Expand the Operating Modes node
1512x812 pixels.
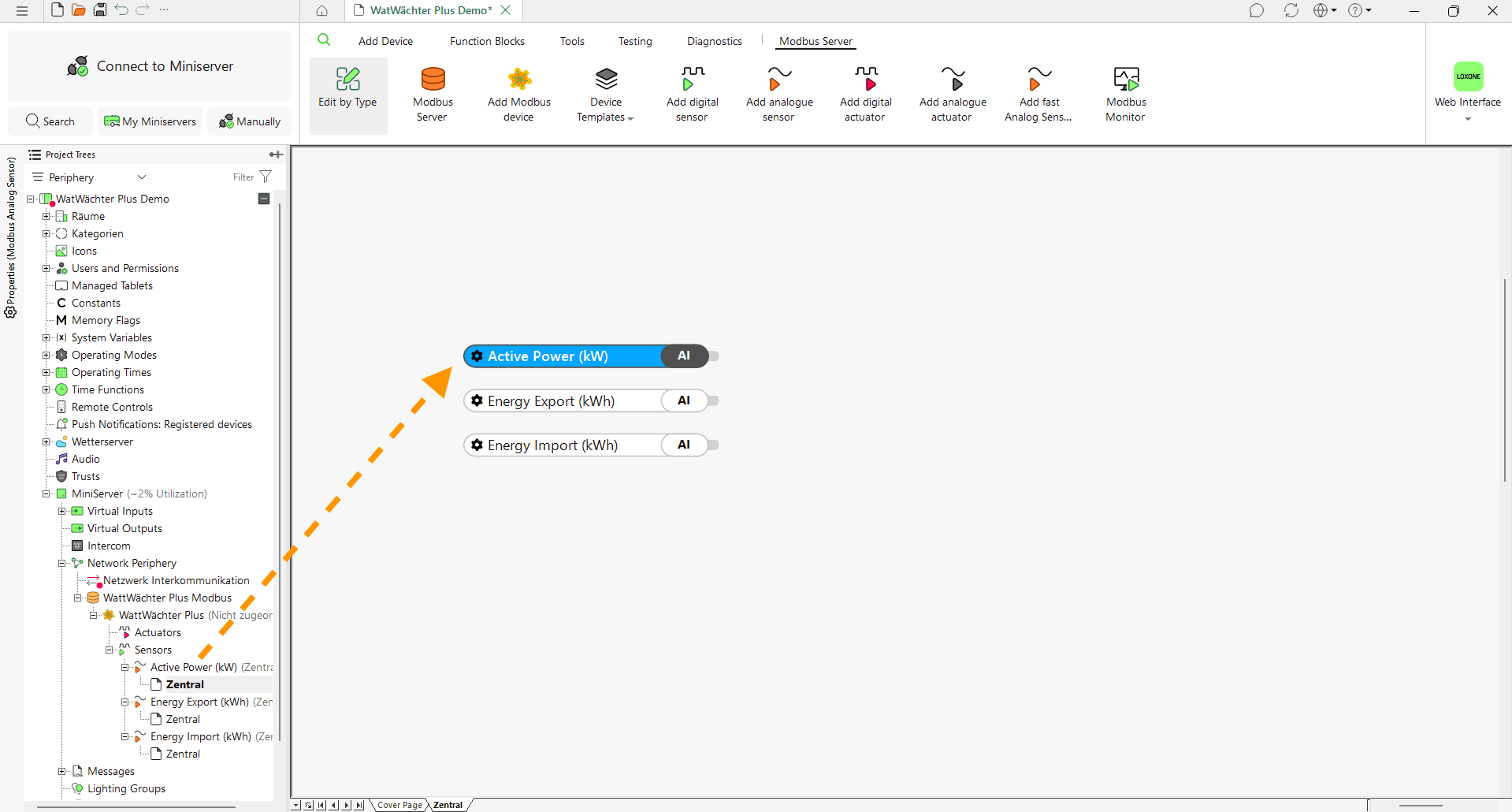pyautogui.click(x=46, y=355)
